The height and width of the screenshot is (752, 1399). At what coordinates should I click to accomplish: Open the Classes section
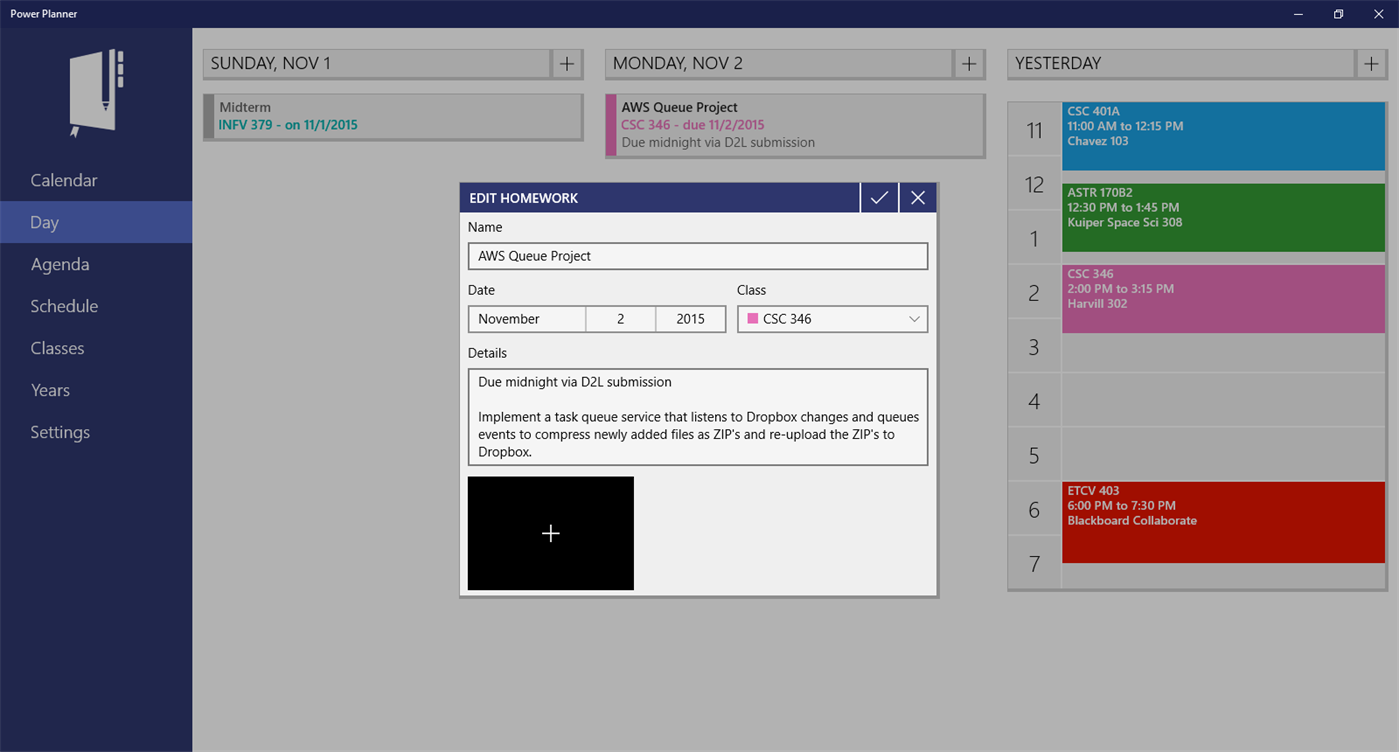[x=55, y=348]
